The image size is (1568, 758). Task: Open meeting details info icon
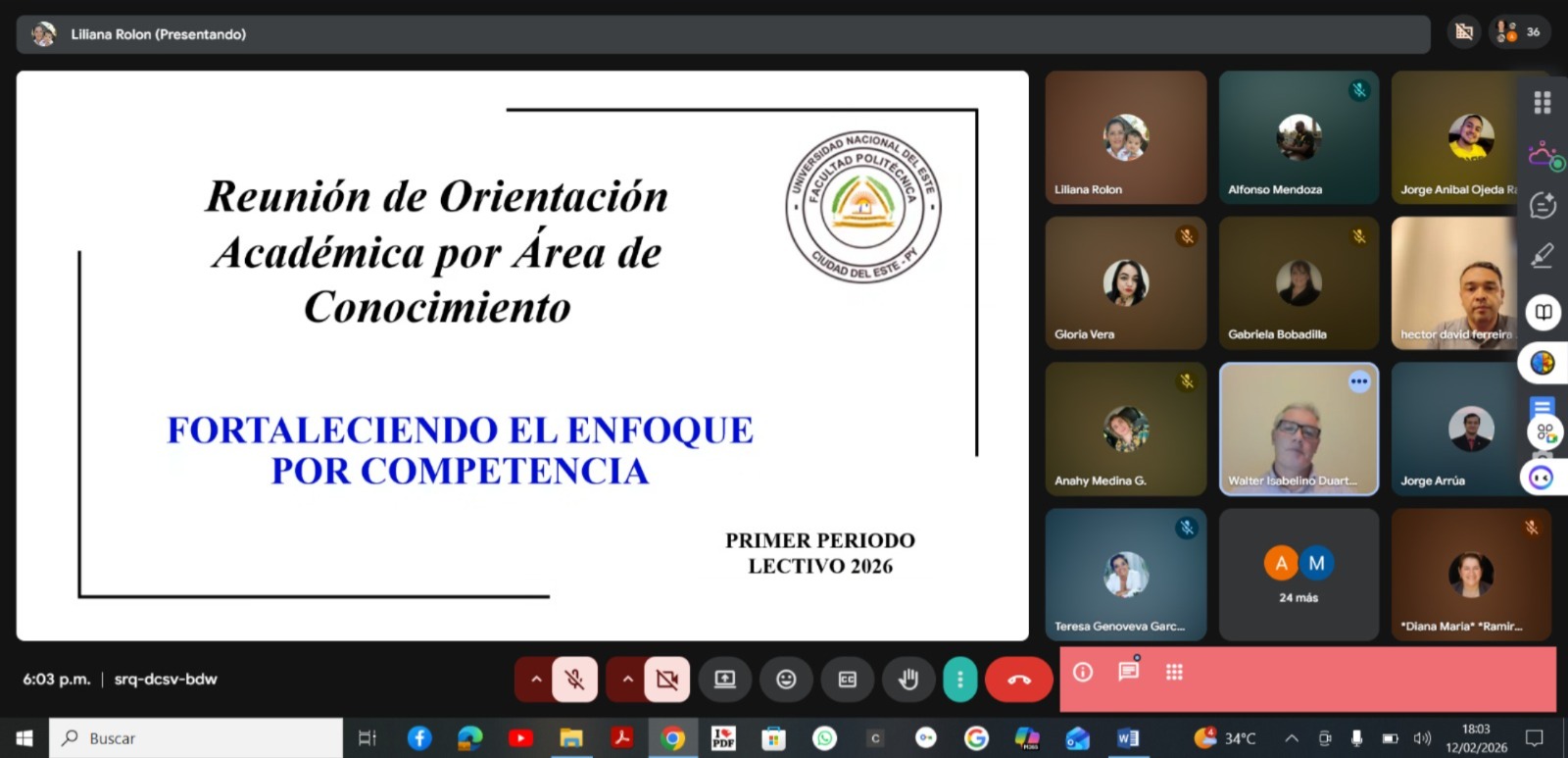pos(1083,673)
